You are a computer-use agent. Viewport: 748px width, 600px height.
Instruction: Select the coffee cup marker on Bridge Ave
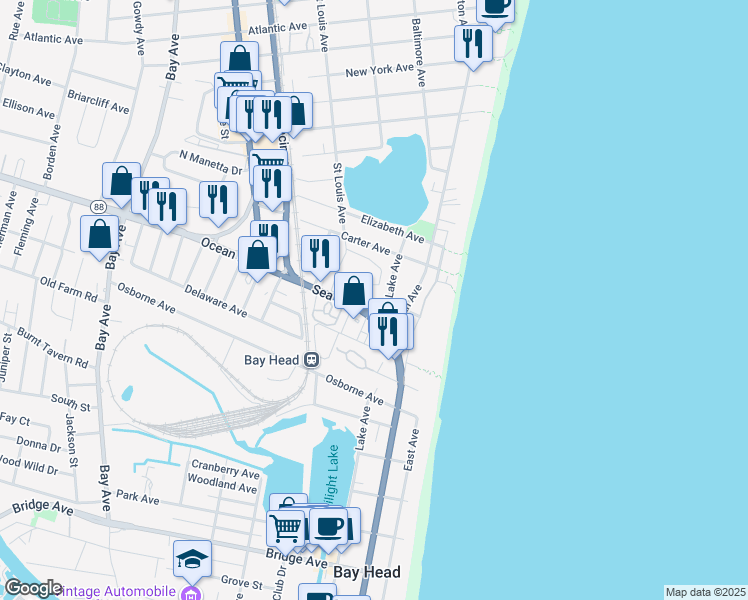tap(328, 527)
